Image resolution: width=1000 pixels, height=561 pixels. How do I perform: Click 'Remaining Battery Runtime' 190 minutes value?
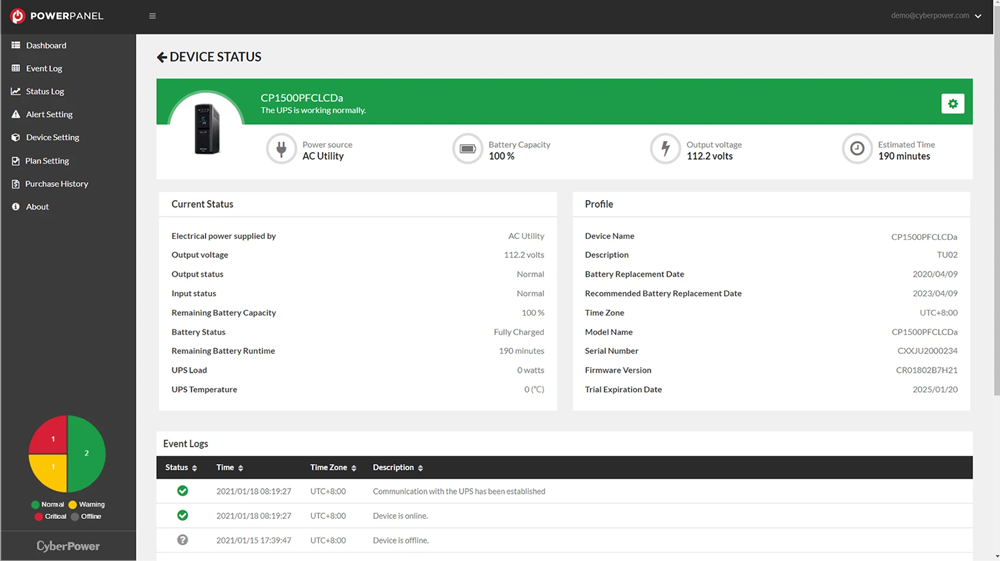(x=521, y=351)
